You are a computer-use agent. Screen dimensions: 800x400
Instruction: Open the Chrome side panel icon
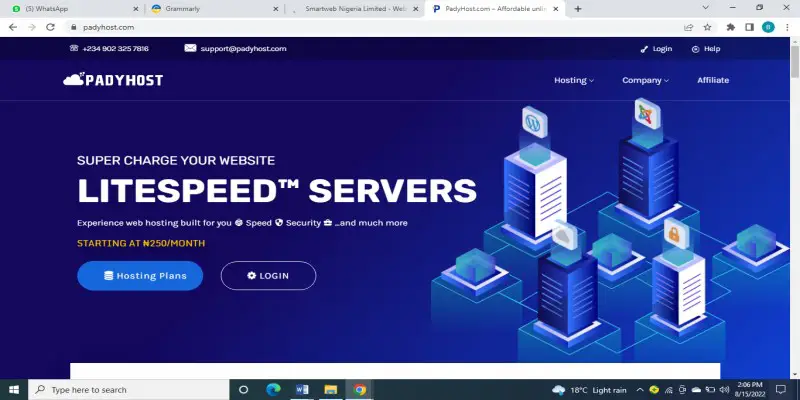pos(749,27)
